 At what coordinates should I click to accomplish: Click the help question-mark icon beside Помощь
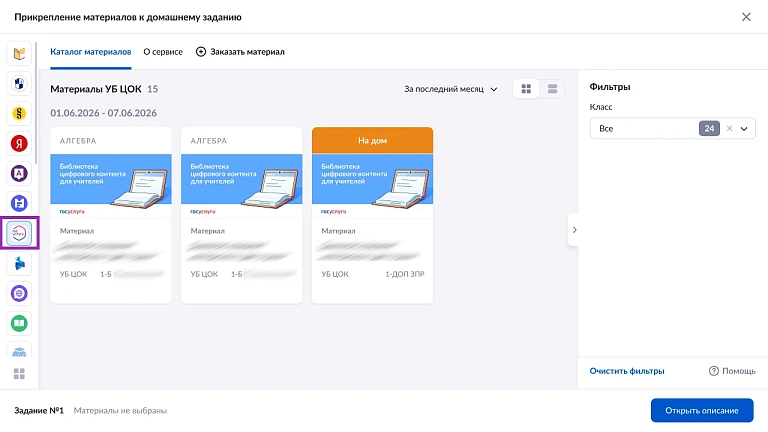(714, 371)
